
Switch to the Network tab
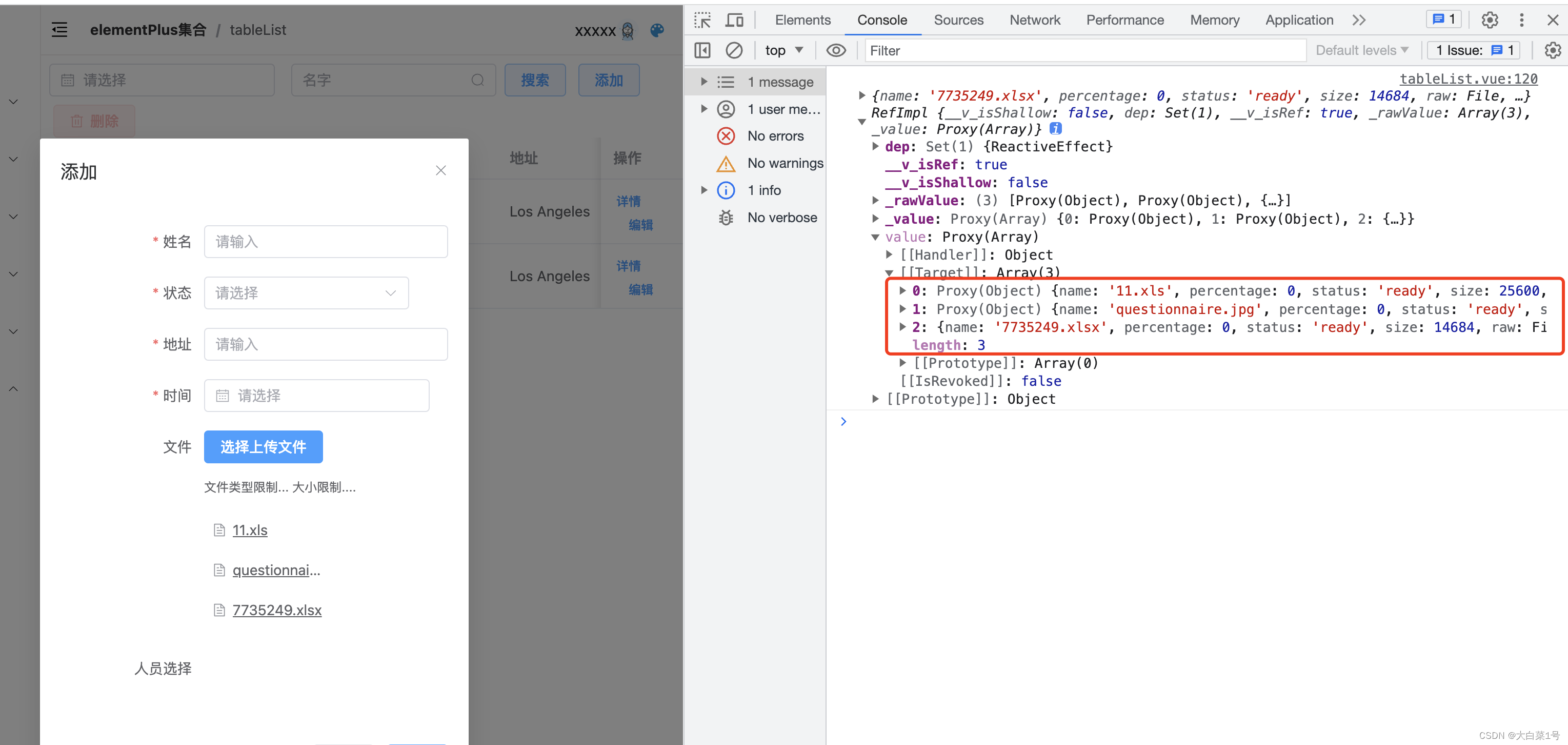[x=1034, y=19]
